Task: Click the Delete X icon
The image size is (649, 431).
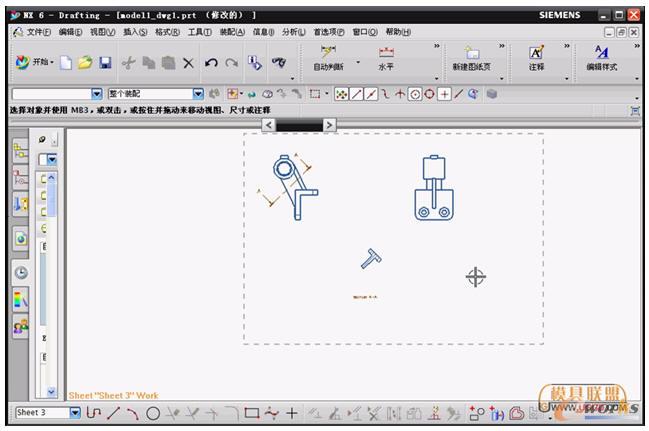Action: [x=188, y=63]
